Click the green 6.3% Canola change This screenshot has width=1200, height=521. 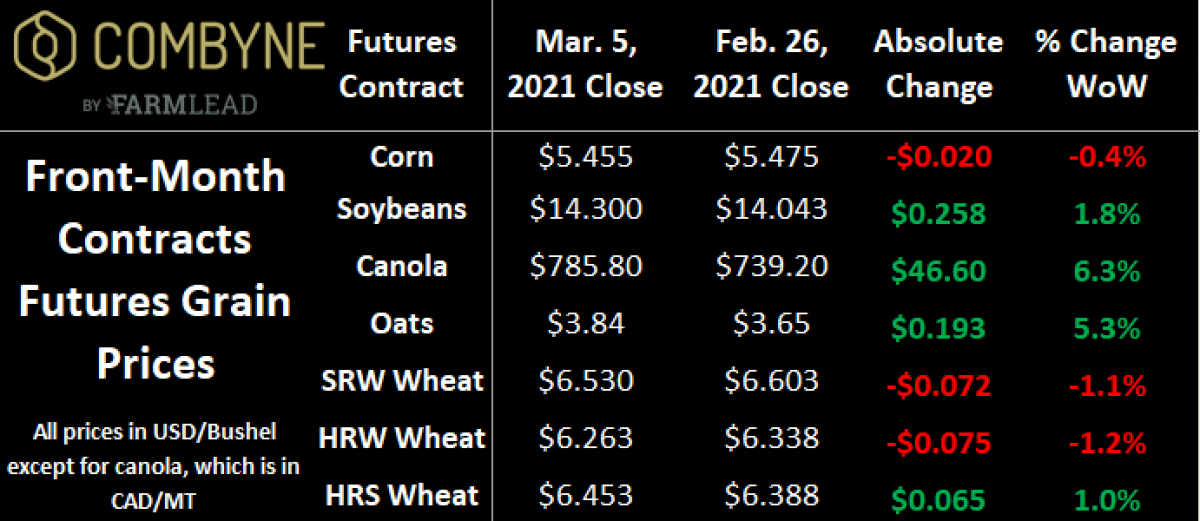click(x=1106, y=267)
